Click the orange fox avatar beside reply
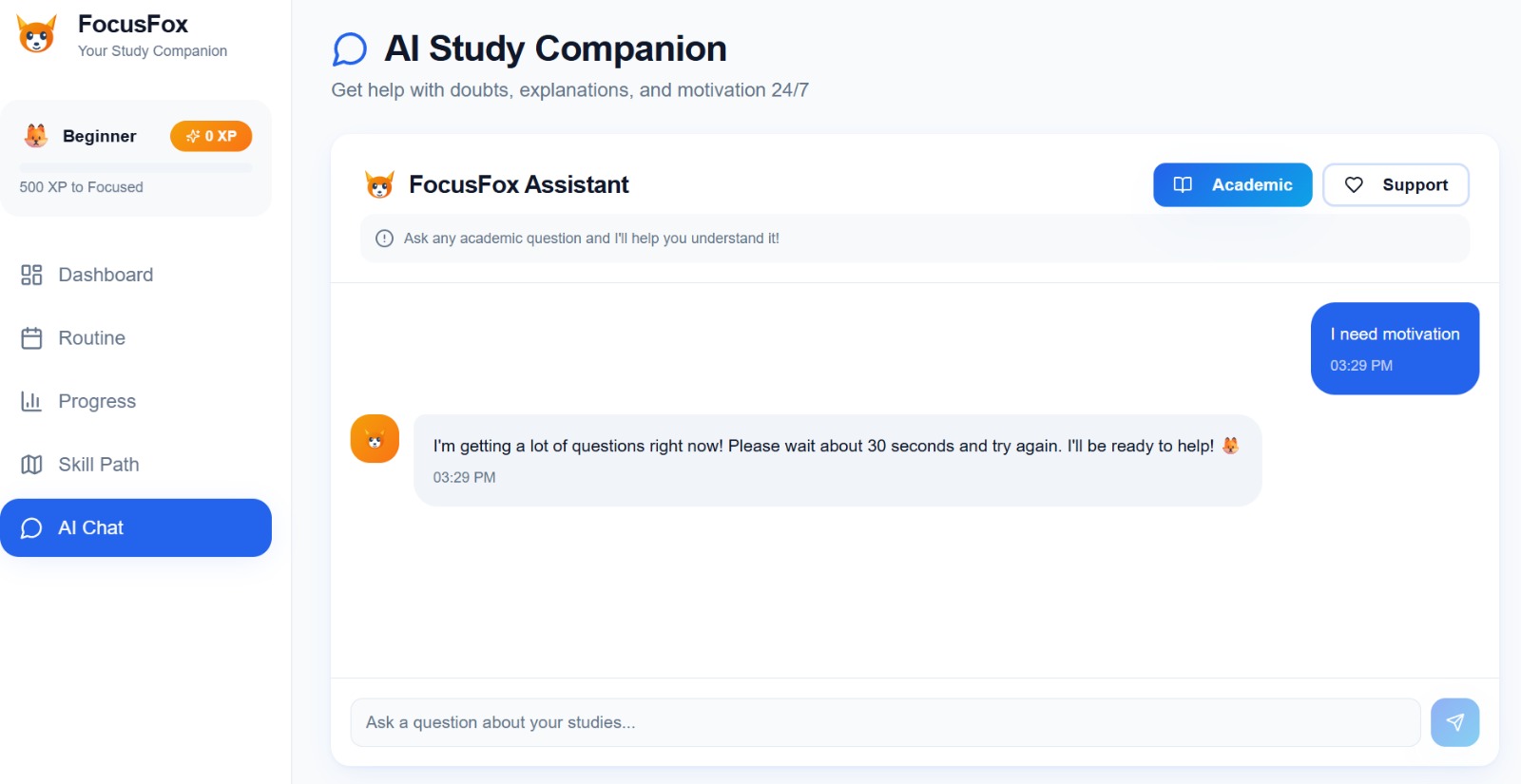This screenshot has height=784, width=1521. pyautogui.click(x=375, y=439)
